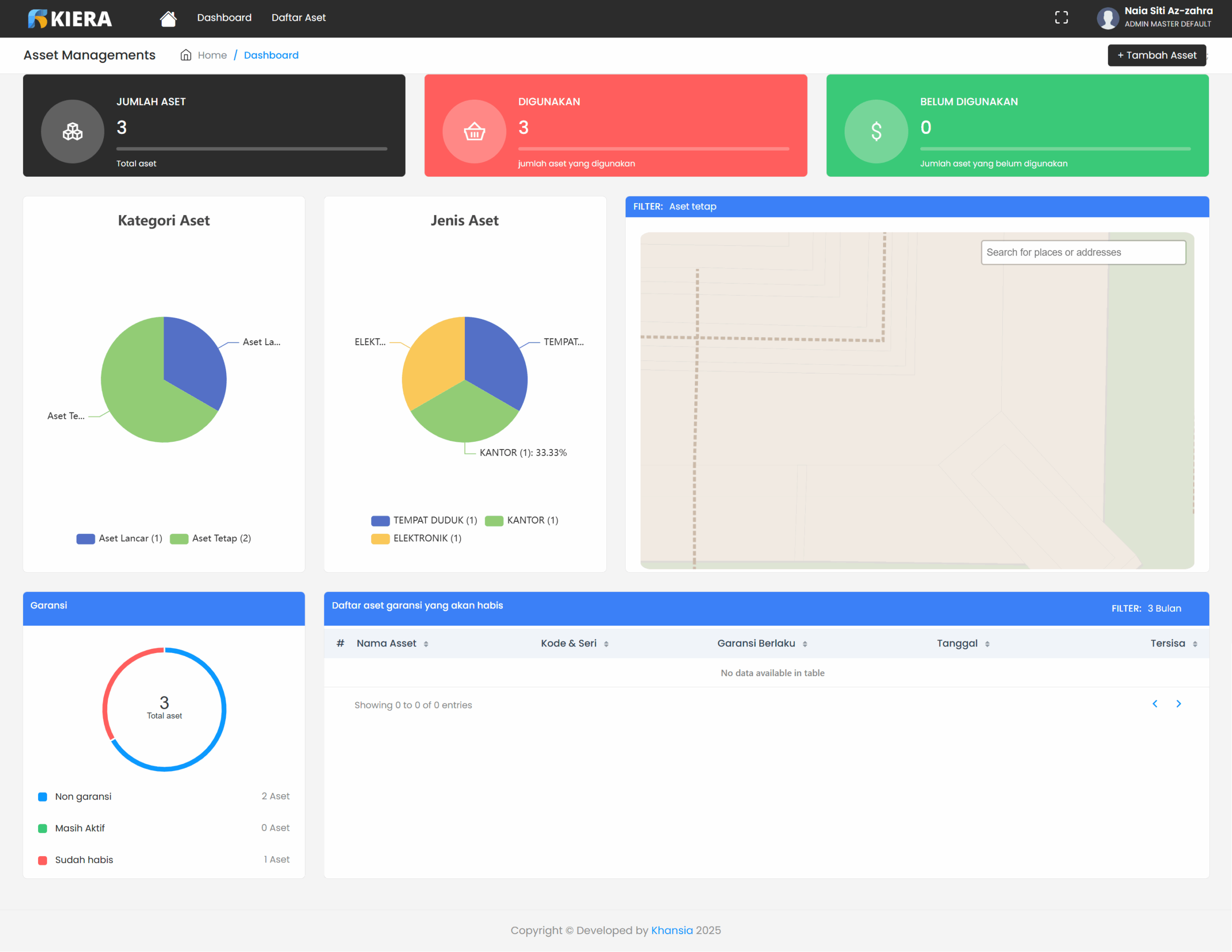The image size is (1232, 952).
Task: Open the Khansia footer link
Action: click(x=671, y=930)
